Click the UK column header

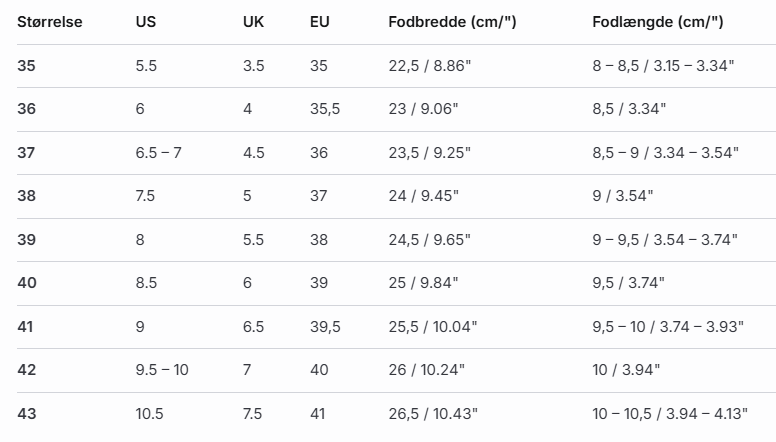coord(254,22)
